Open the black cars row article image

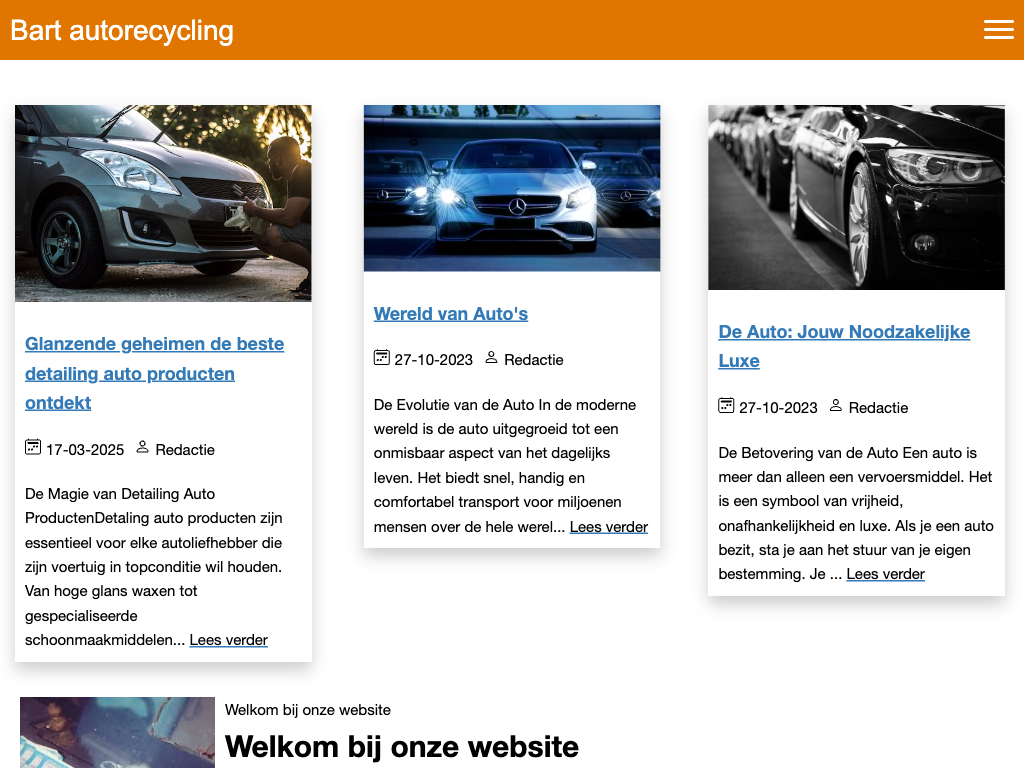(x=856, y=197)
